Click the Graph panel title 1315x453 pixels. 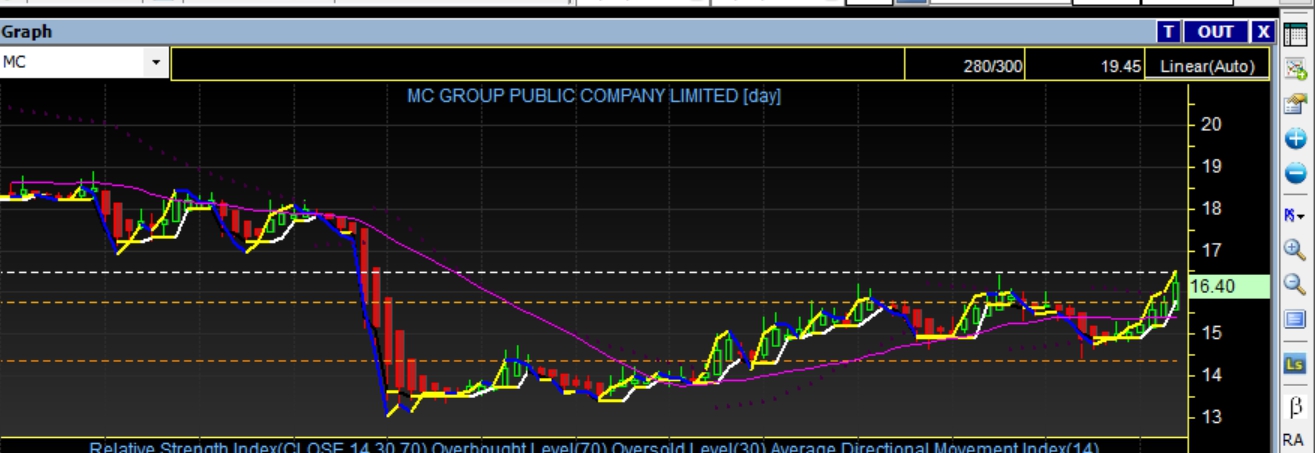coord(27,32)
